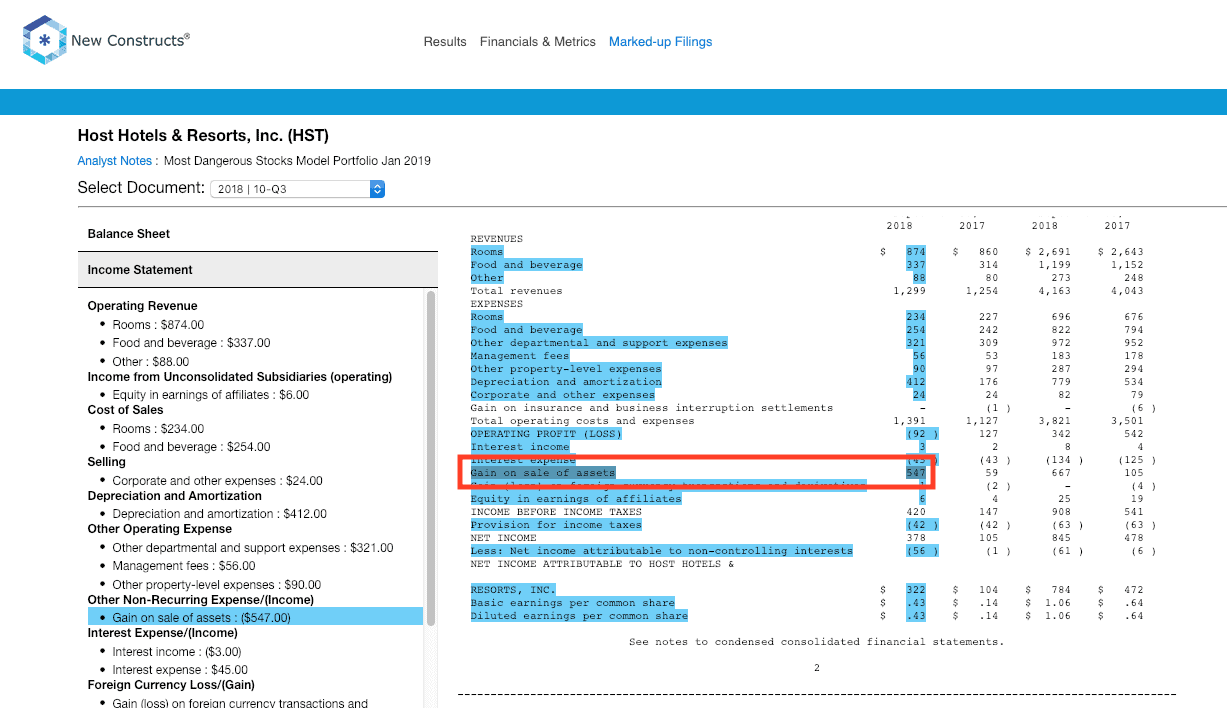
Task: Open the Results menu item
Action: pyautogui.click(x=445, y=42)
